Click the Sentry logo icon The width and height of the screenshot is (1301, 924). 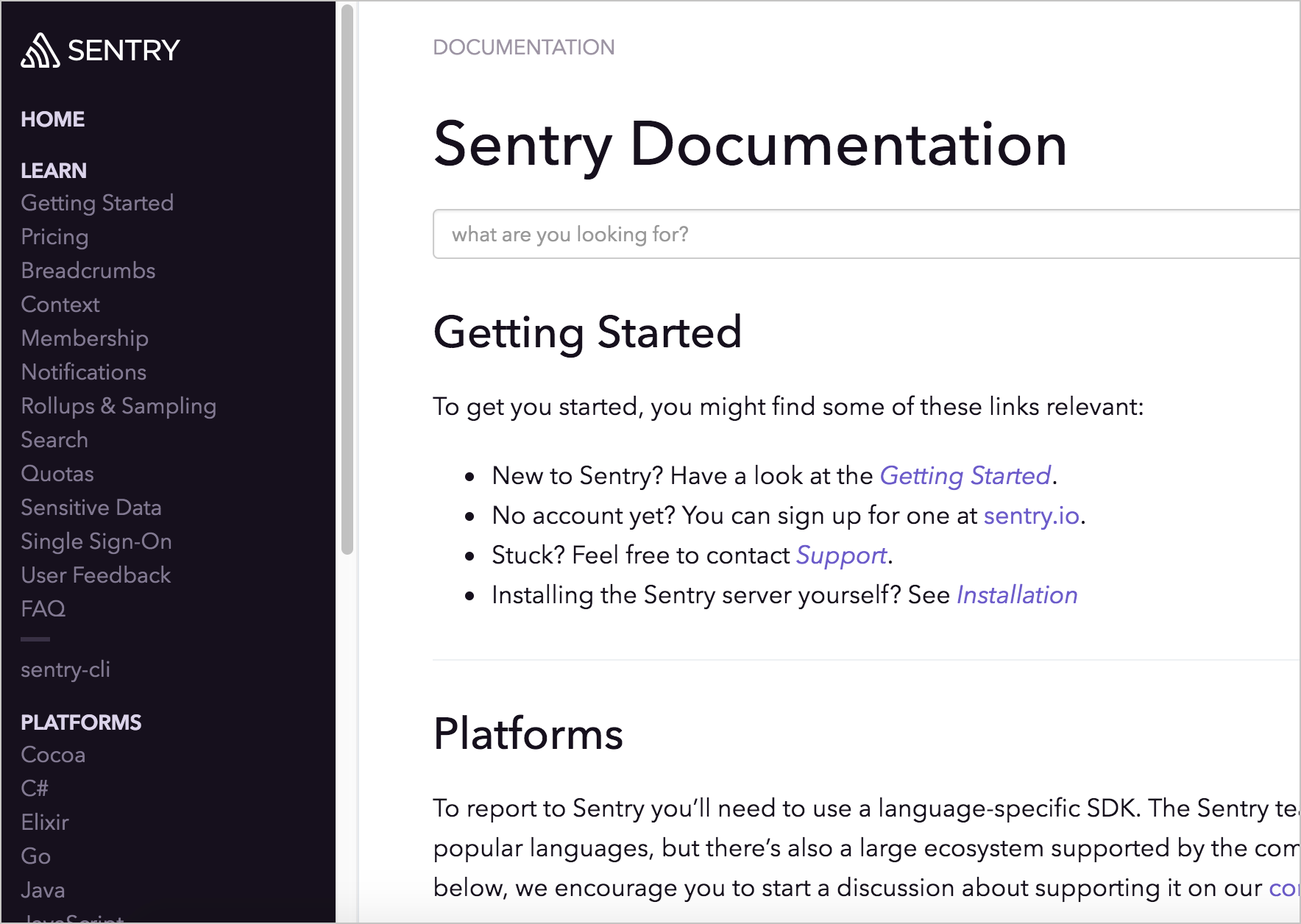tap(40, 50)
